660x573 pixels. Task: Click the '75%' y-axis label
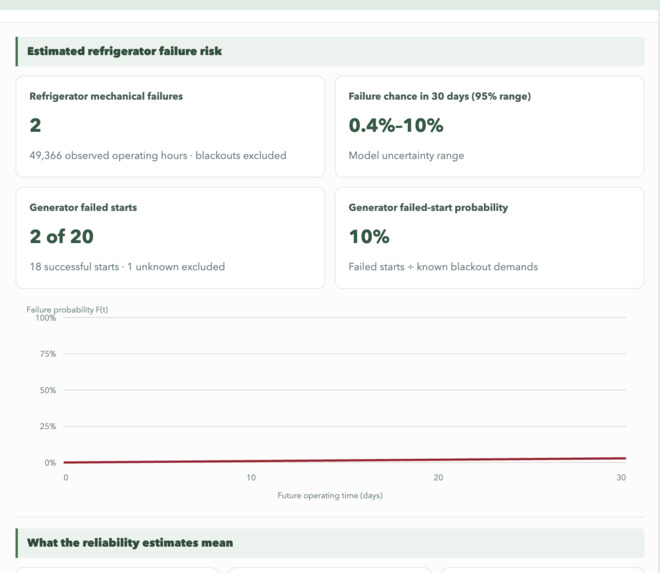tap(48, 354)
